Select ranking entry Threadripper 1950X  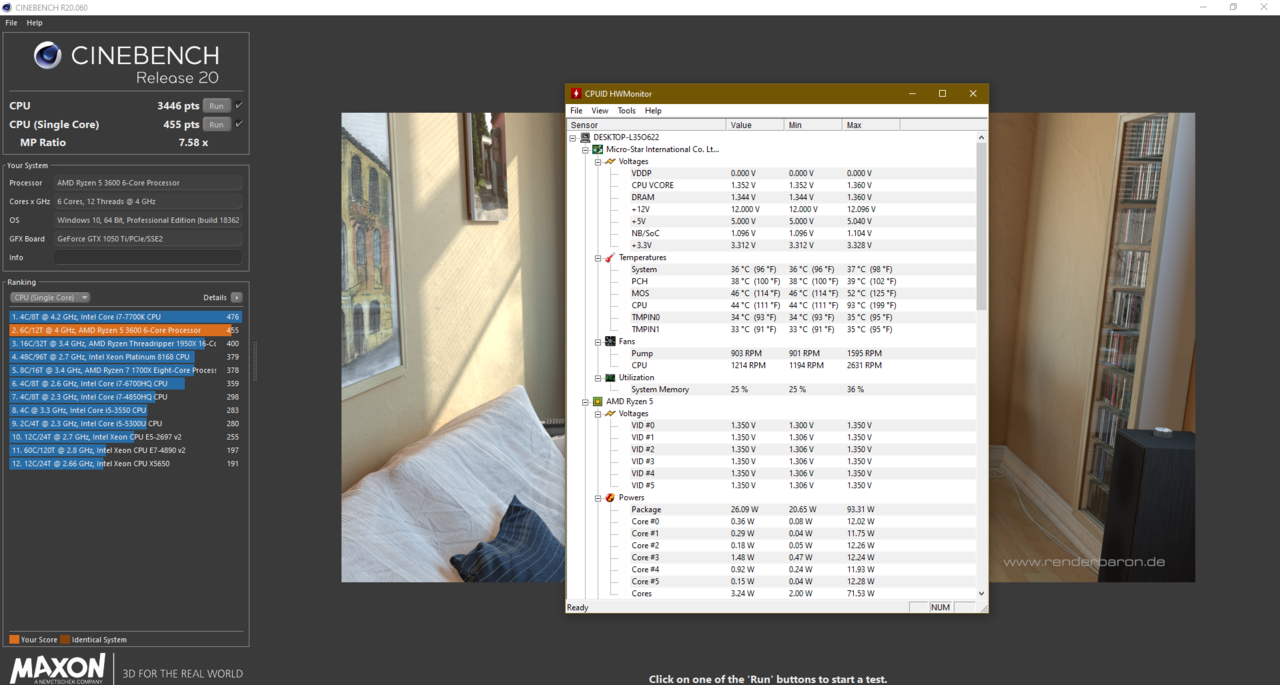pos(125,343)
